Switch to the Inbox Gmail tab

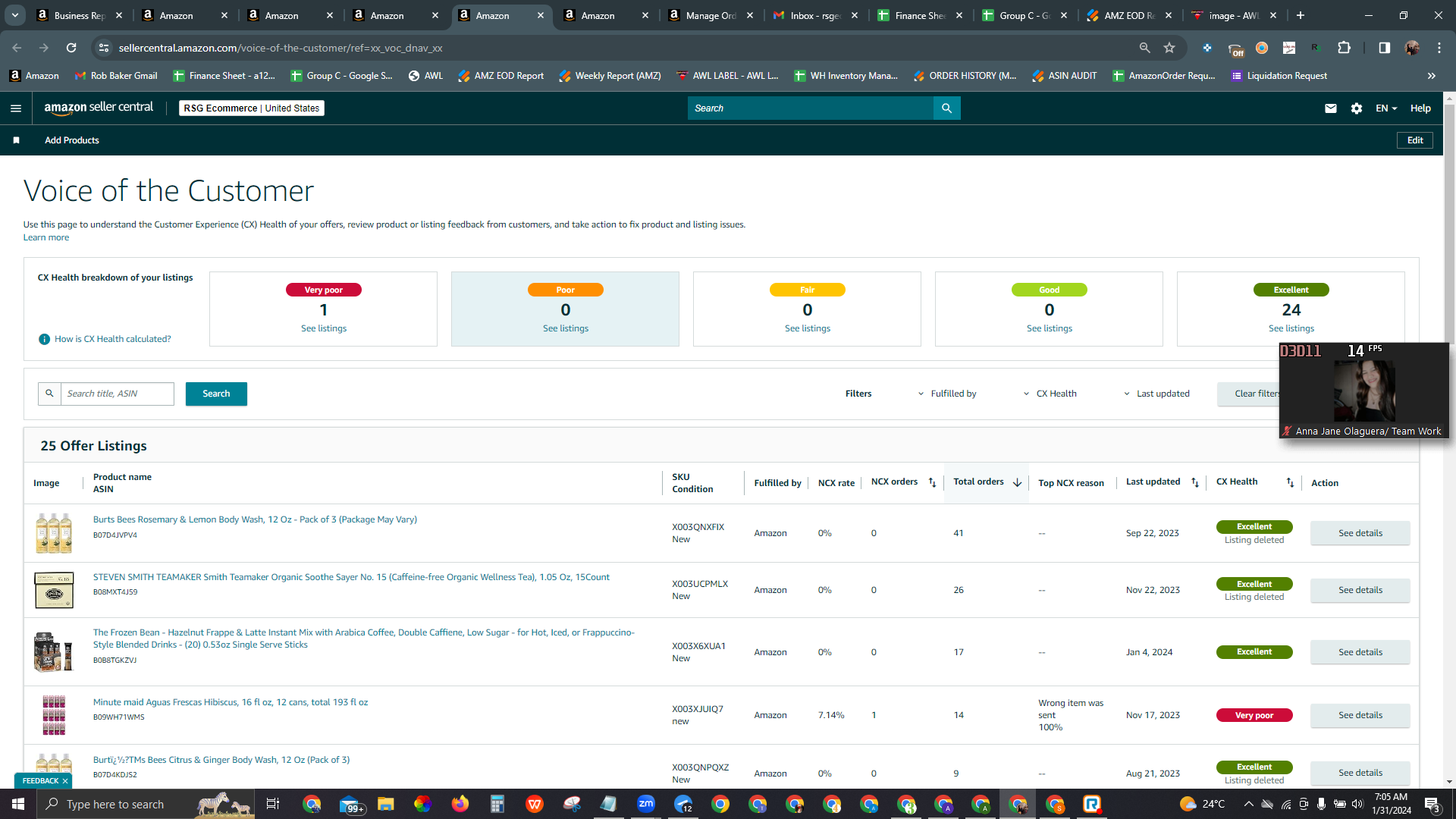(x=816, y=15)
